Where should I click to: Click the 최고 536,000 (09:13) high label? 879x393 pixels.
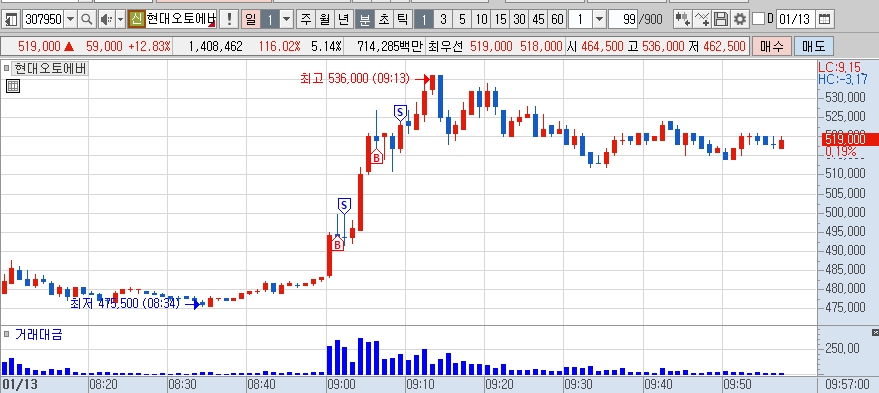click(355, 79)
